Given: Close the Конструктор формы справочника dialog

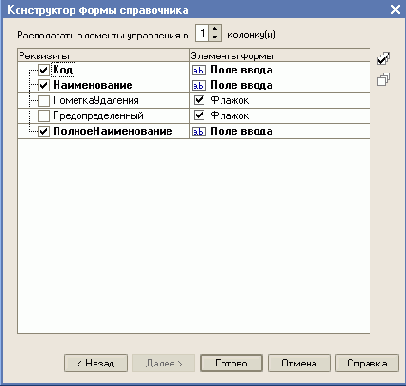Looking at the screenshot, I should (x=395, y=9).
